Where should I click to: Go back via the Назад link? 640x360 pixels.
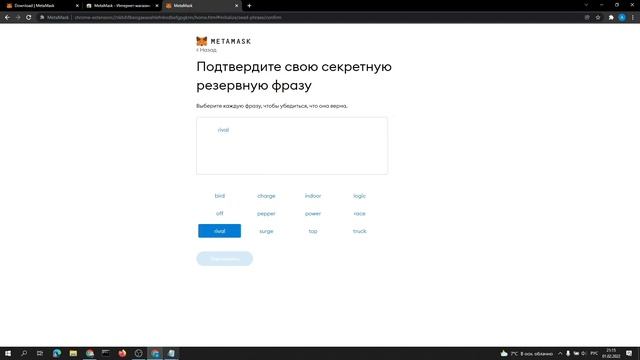click(207, 50)
